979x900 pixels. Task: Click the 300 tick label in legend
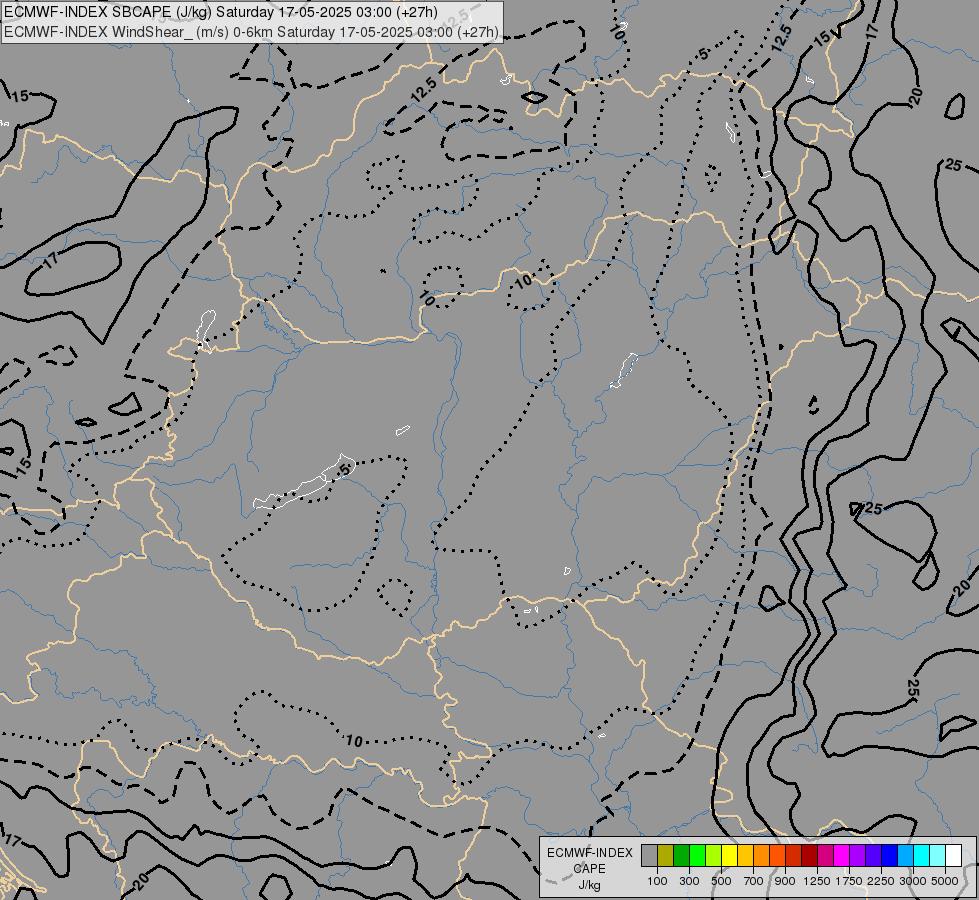coord(689,881)
